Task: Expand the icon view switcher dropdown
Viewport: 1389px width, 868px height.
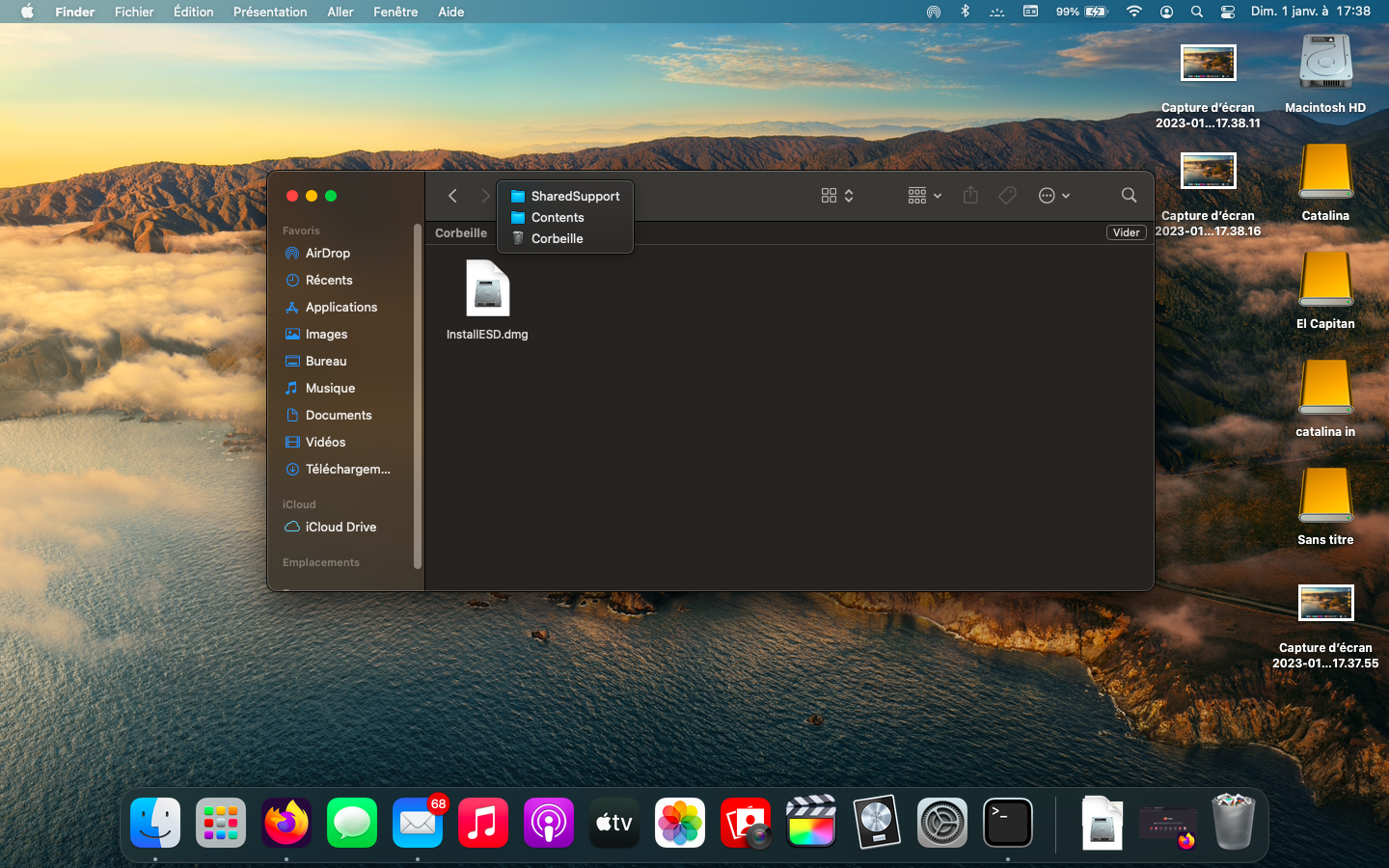Action: click(x=837, y=196)
